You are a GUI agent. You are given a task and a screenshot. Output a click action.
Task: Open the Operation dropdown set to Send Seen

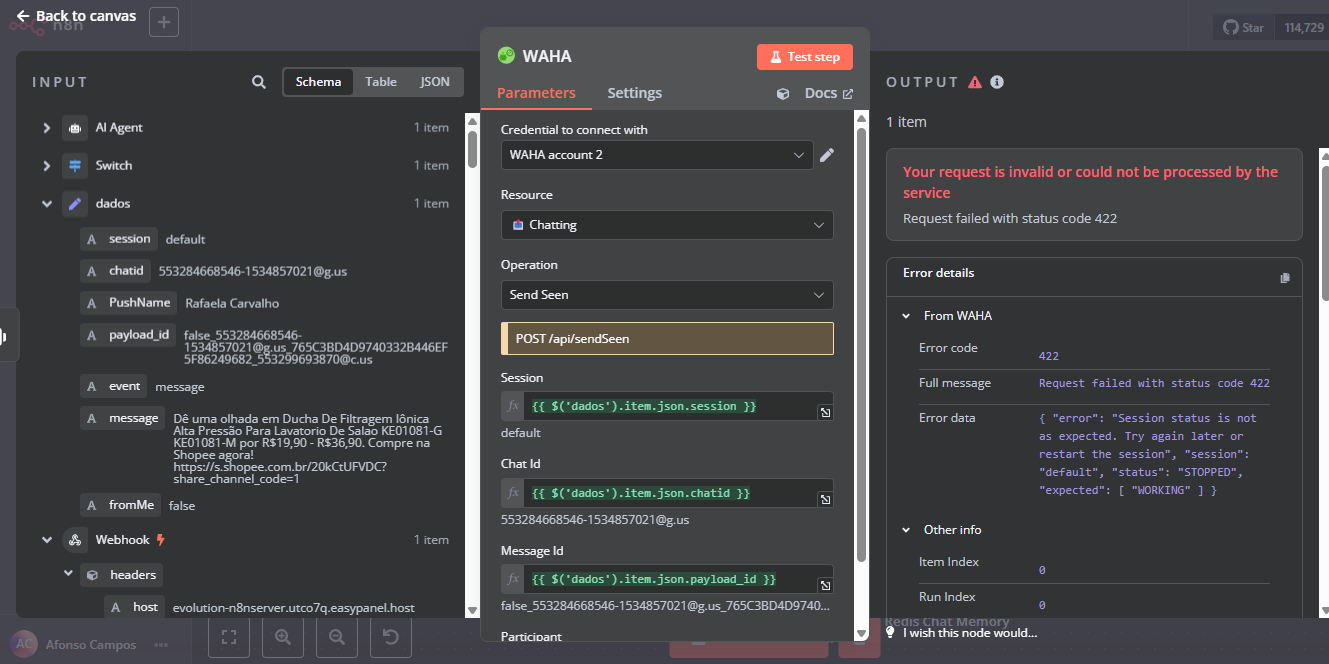click(667, 295)
